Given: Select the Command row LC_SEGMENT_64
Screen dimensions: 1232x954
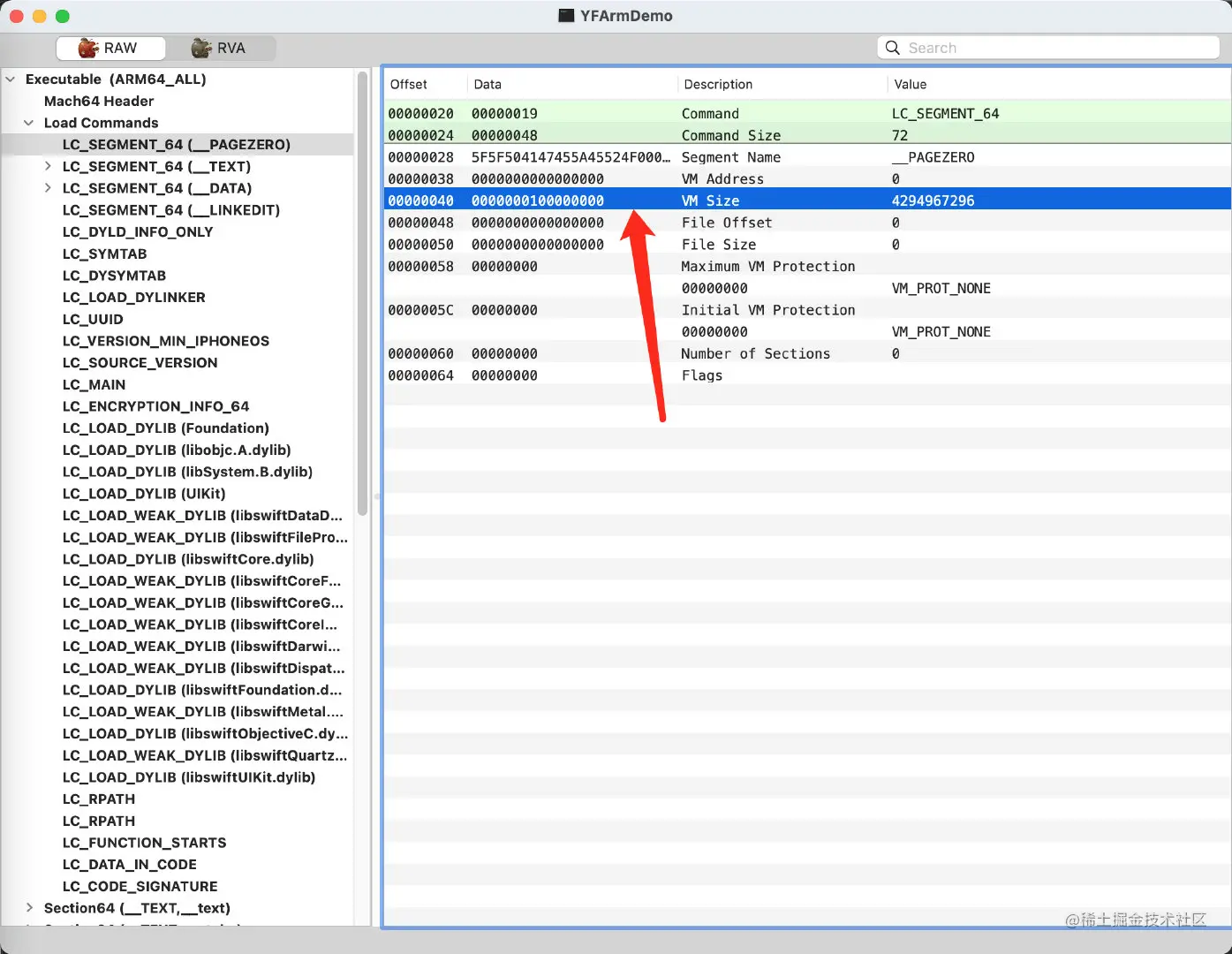Looking at the screenshot, I should [x=807, y=113].
